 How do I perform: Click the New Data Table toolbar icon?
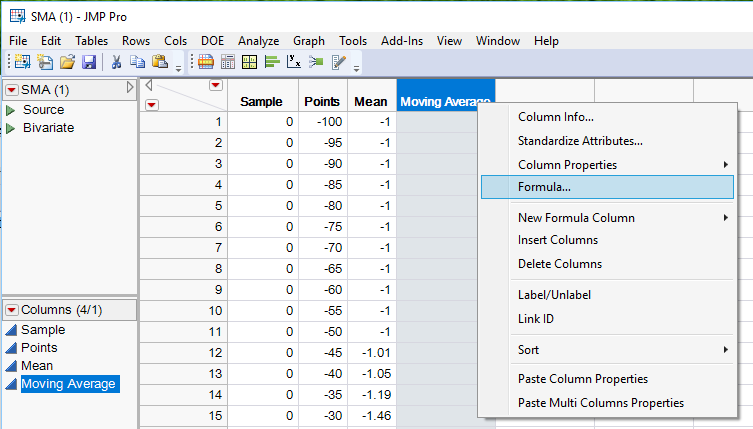tap(22, 62)
